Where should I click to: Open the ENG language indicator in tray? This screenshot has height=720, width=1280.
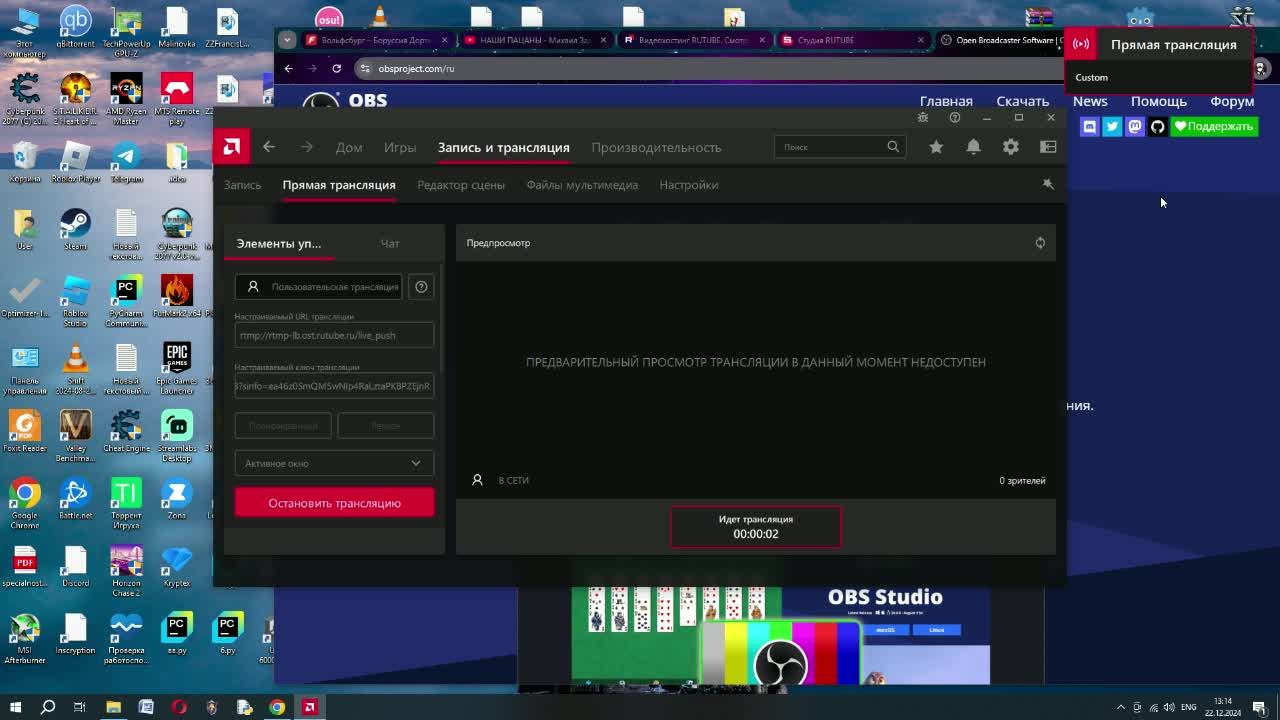pos(1189,707)
